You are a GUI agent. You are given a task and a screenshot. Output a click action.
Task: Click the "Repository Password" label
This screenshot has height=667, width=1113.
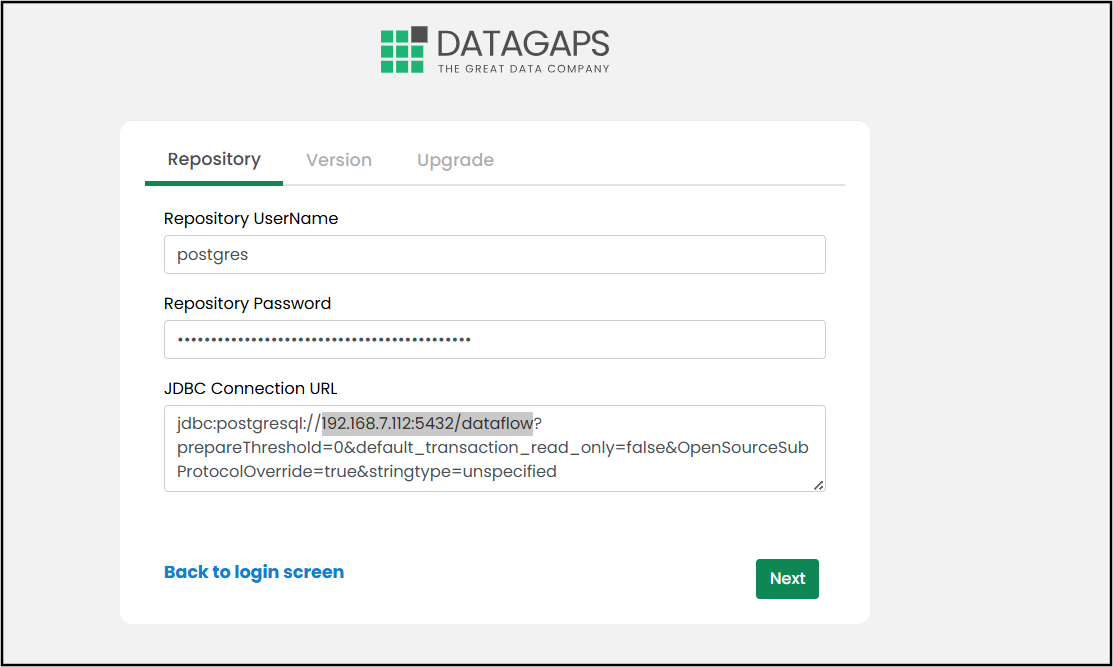pos(247,303)
